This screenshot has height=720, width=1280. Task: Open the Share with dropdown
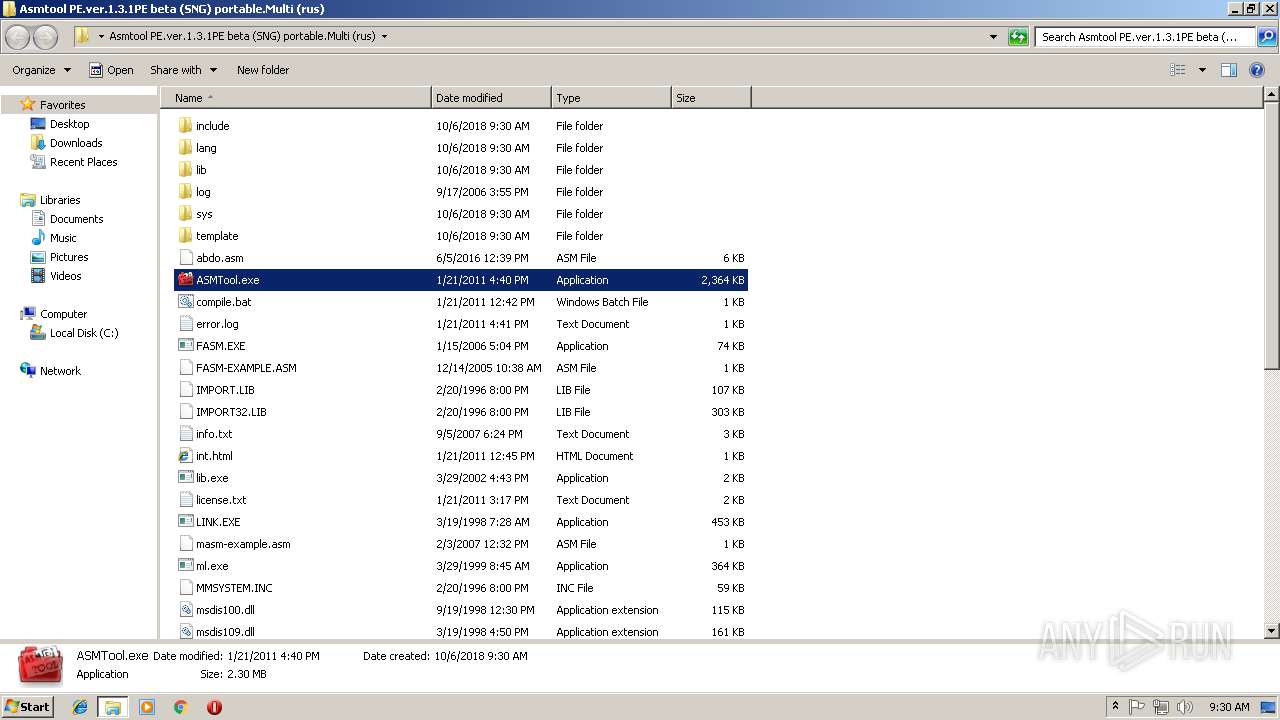tap(183, 70)
